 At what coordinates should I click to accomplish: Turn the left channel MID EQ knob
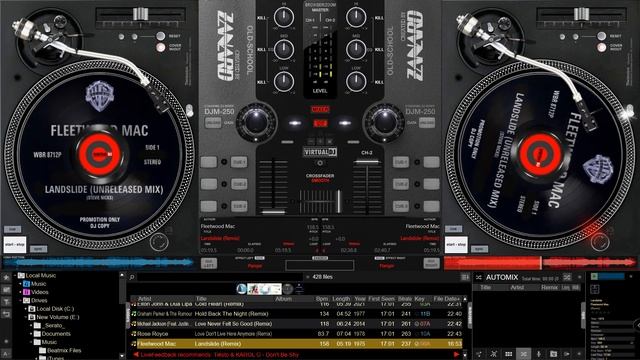(284, 49)
